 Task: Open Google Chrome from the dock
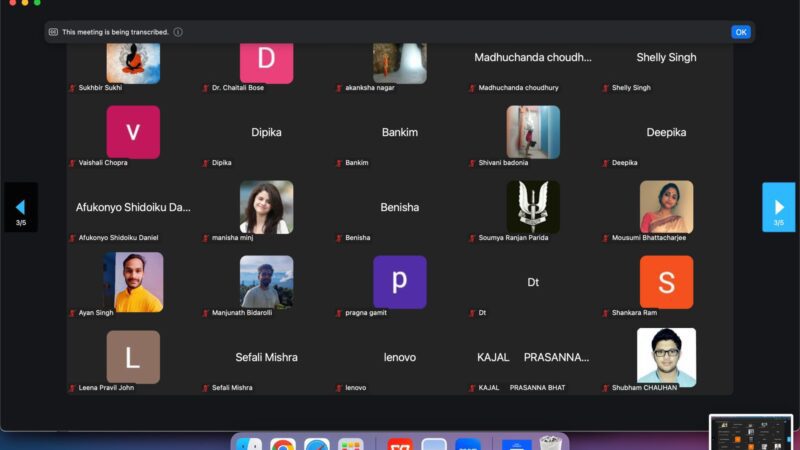click(x=283, y=444)
